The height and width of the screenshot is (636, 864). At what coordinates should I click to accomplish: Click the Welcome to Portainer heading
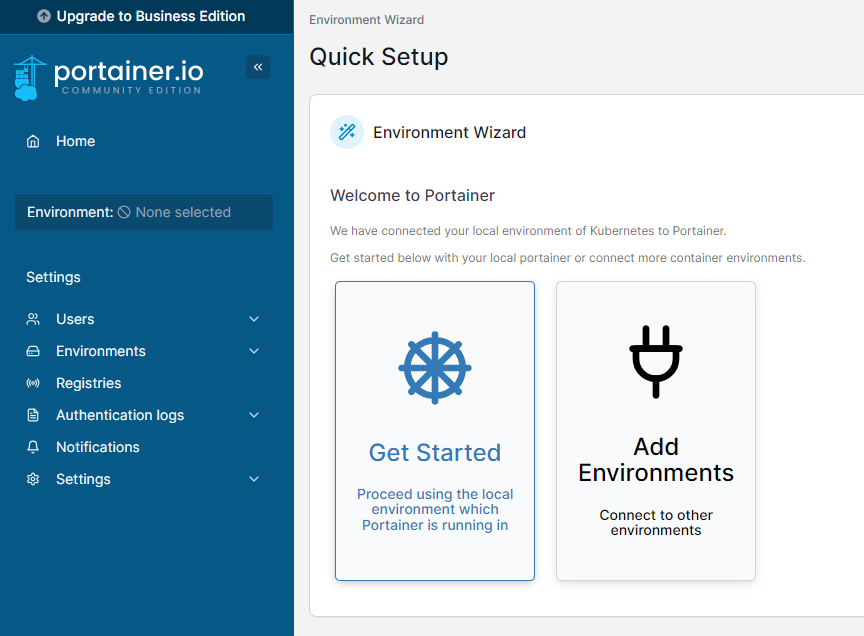[x=412, y=196]
